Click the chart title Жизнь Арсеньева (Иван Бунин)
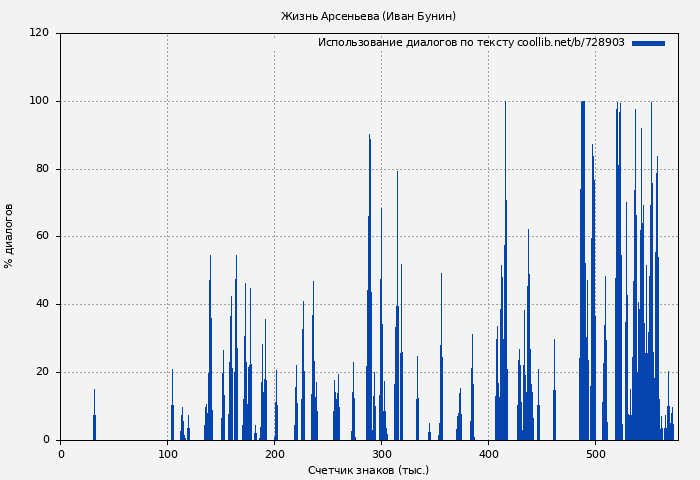This screenshot has height=480, width=700. (368, 16)
